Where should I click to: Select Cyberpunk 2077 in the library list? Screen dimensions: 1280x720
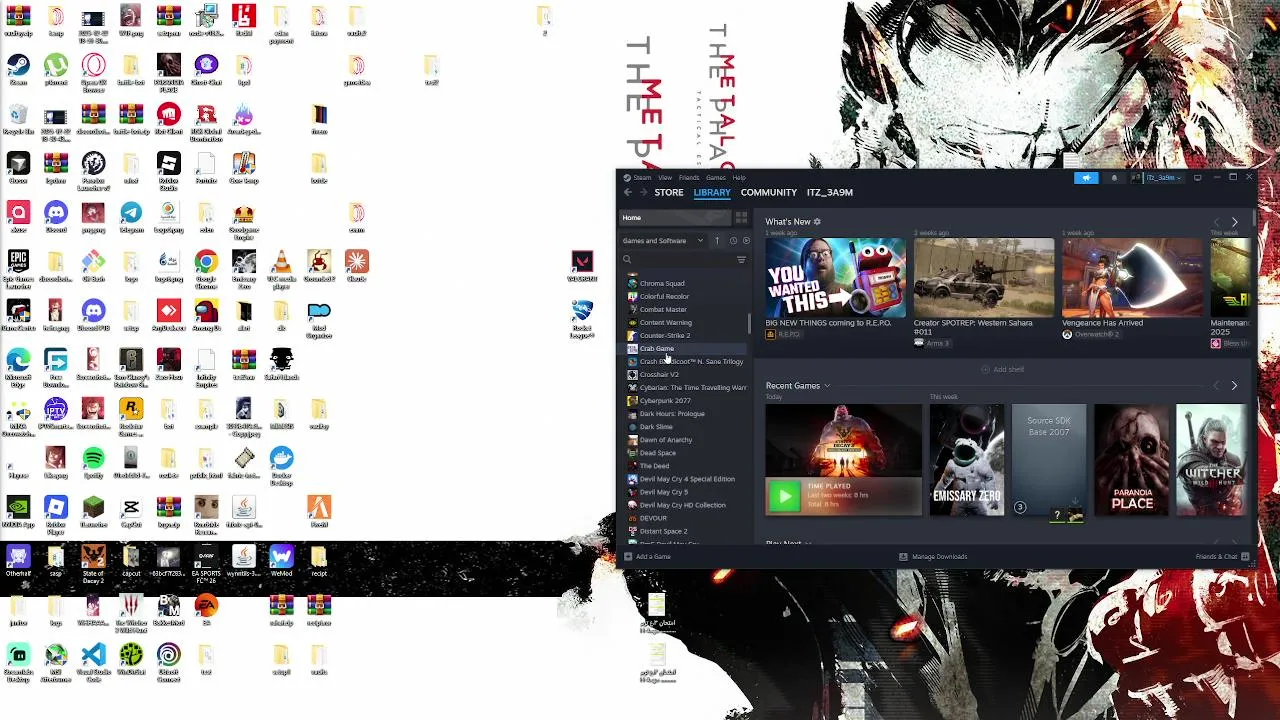point(685,400)
